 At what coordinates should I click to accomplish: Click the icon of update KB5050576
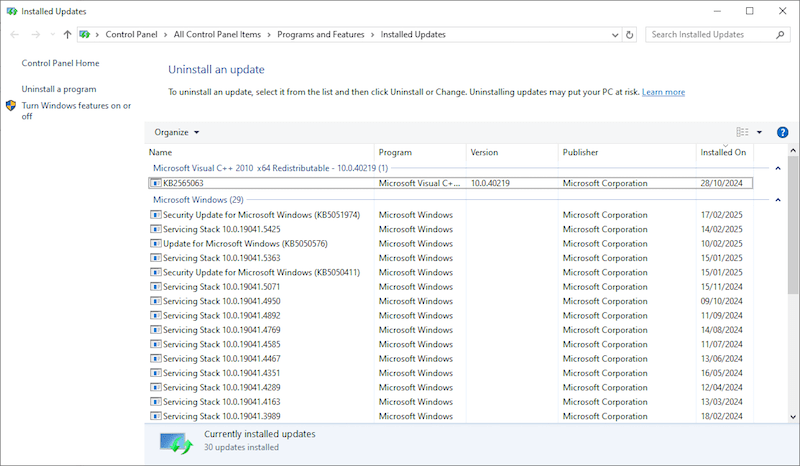(156, 243)
